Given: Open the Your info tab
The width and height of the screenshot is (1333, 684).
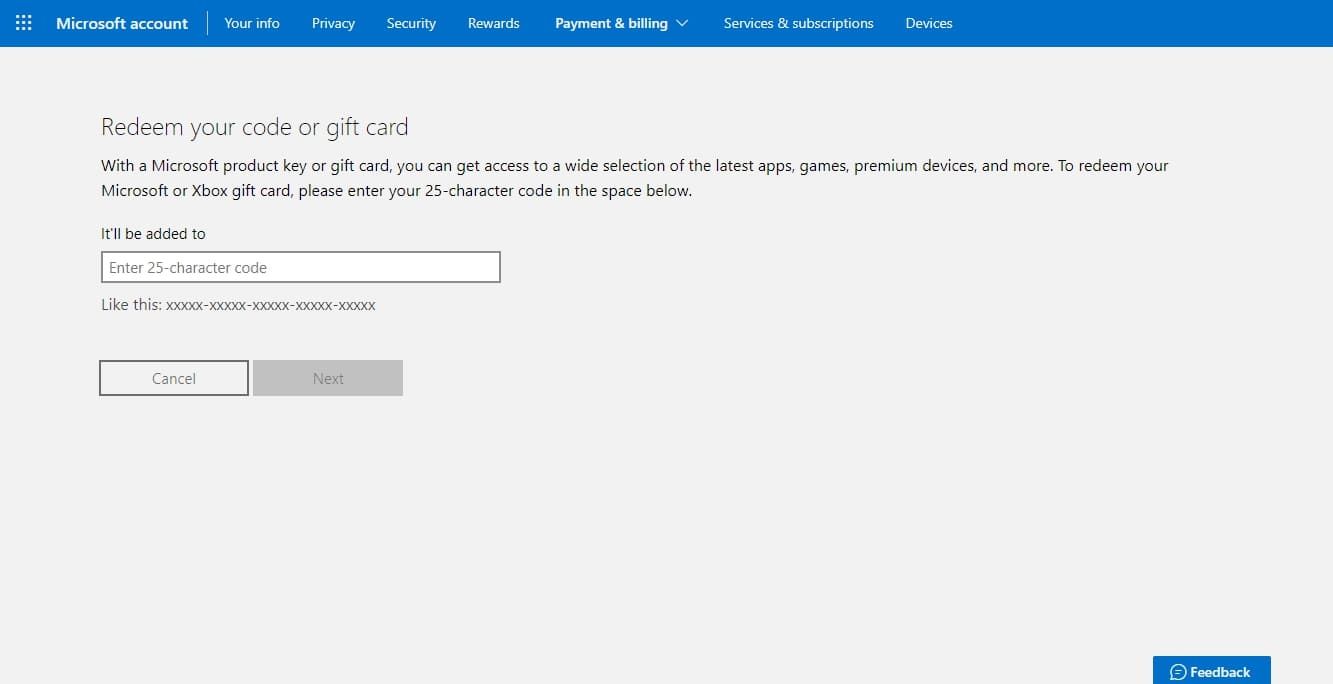Looking at the screenshot, I should [252, 23].
